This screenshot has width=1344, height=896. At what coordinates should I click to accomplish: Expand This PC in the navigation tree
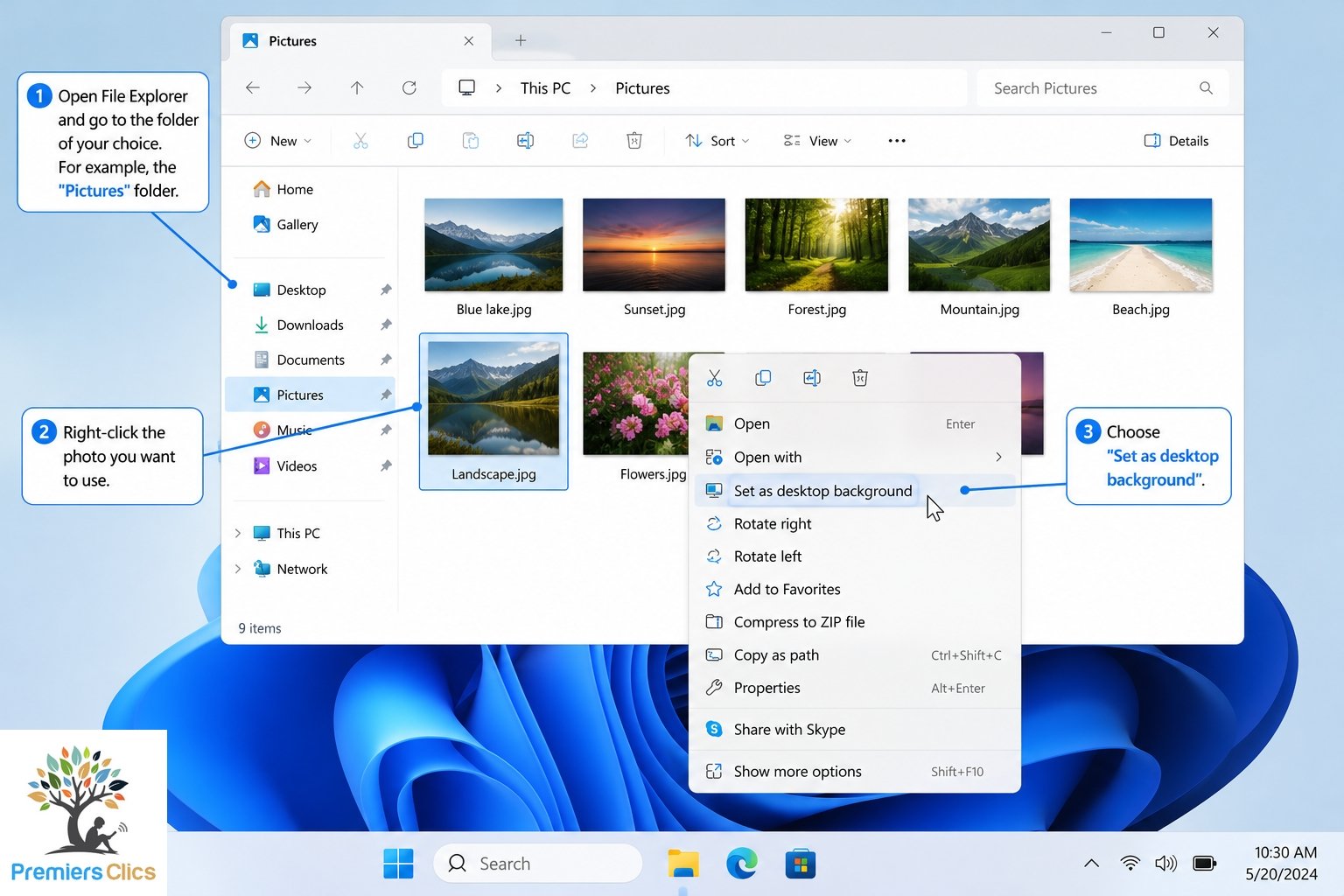(238, 533)
